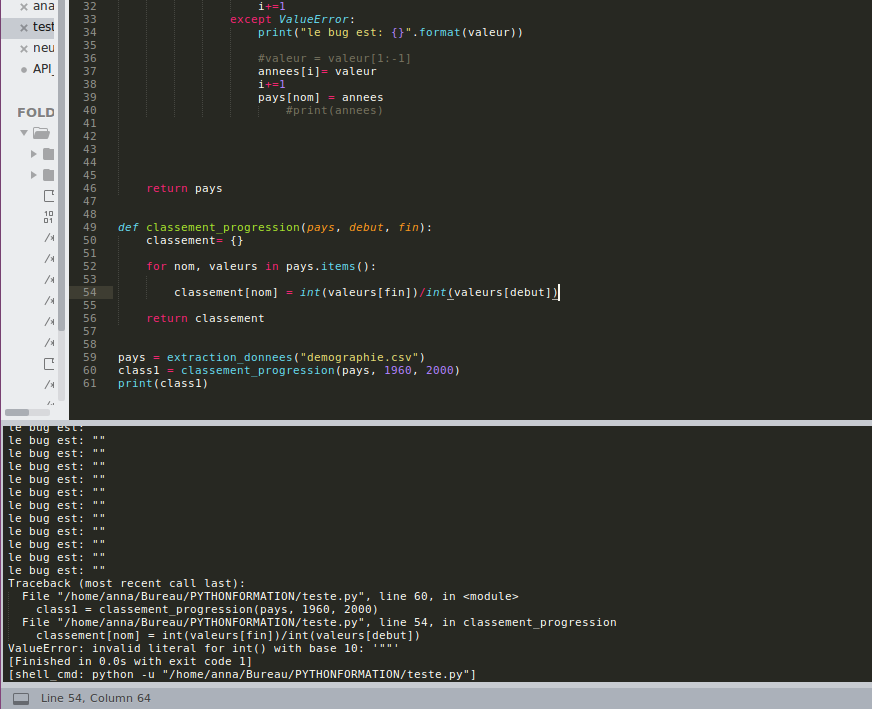Click the "classement= {}" assignment line

click(195, 240)
